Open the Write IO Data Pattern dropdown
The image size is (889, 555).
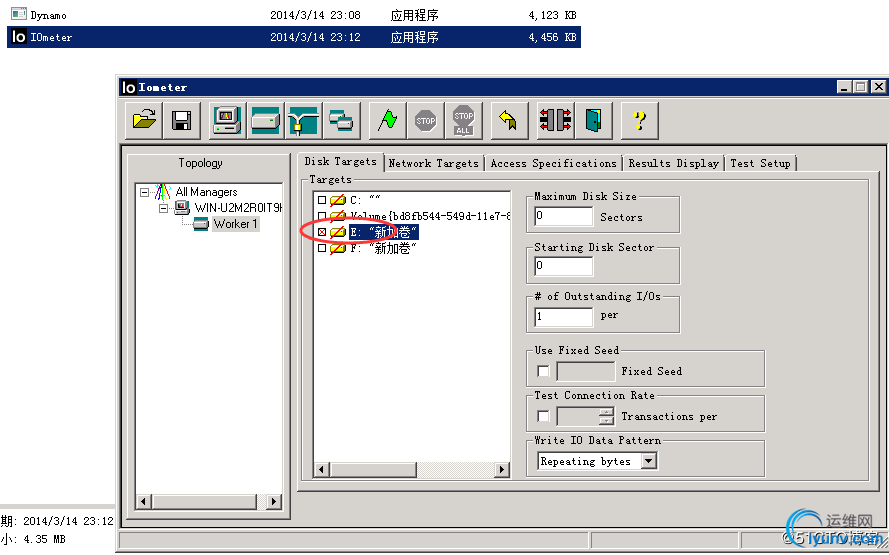pos(649,461)
